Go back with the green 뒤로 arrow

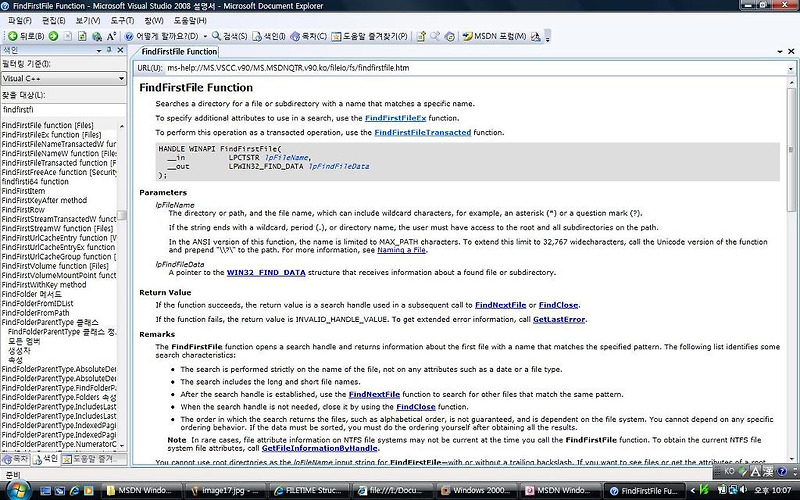click(26, 36)
